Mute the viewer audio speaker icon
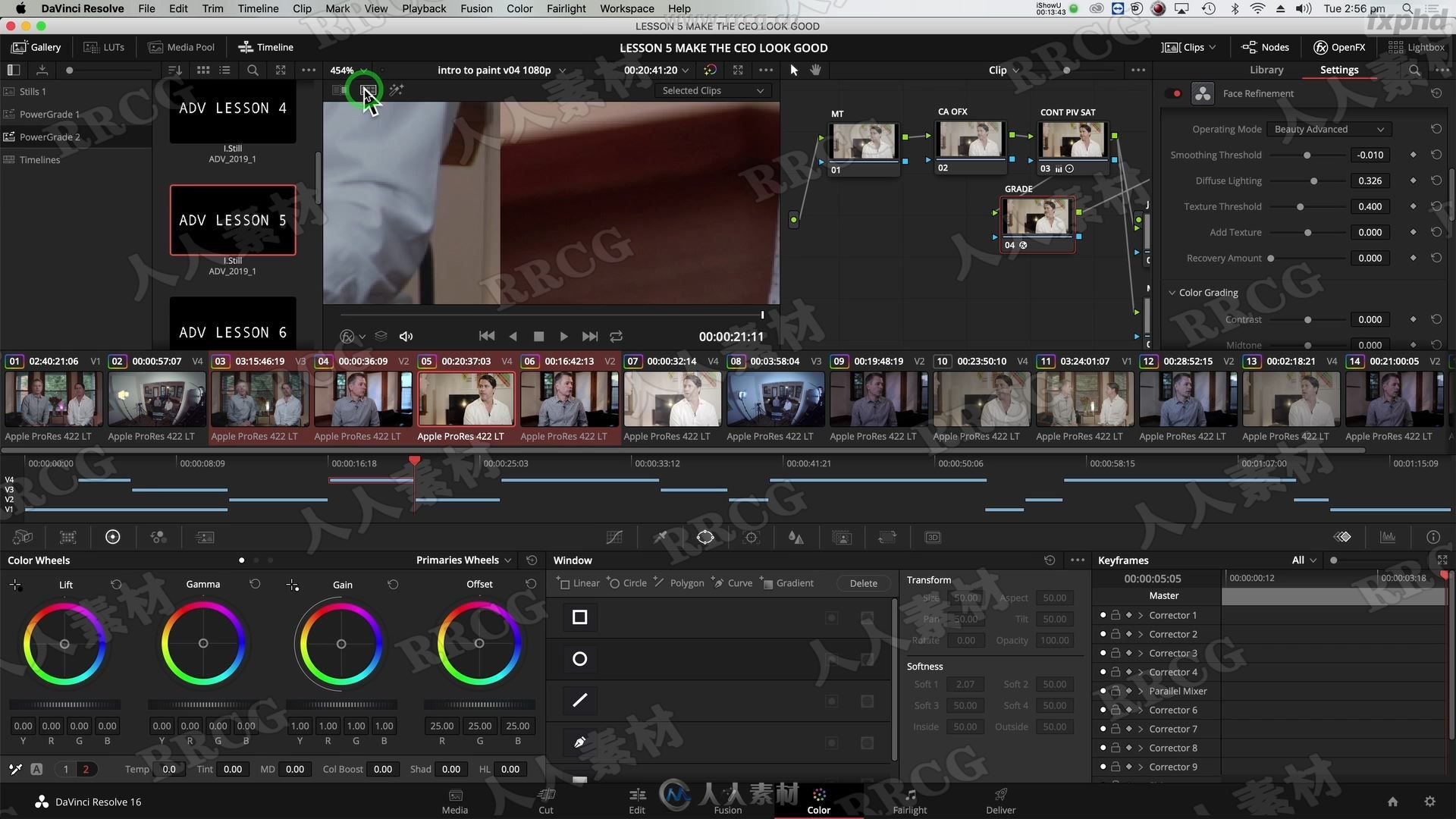This screenshot has height=819, width=1456. (406, 336)
